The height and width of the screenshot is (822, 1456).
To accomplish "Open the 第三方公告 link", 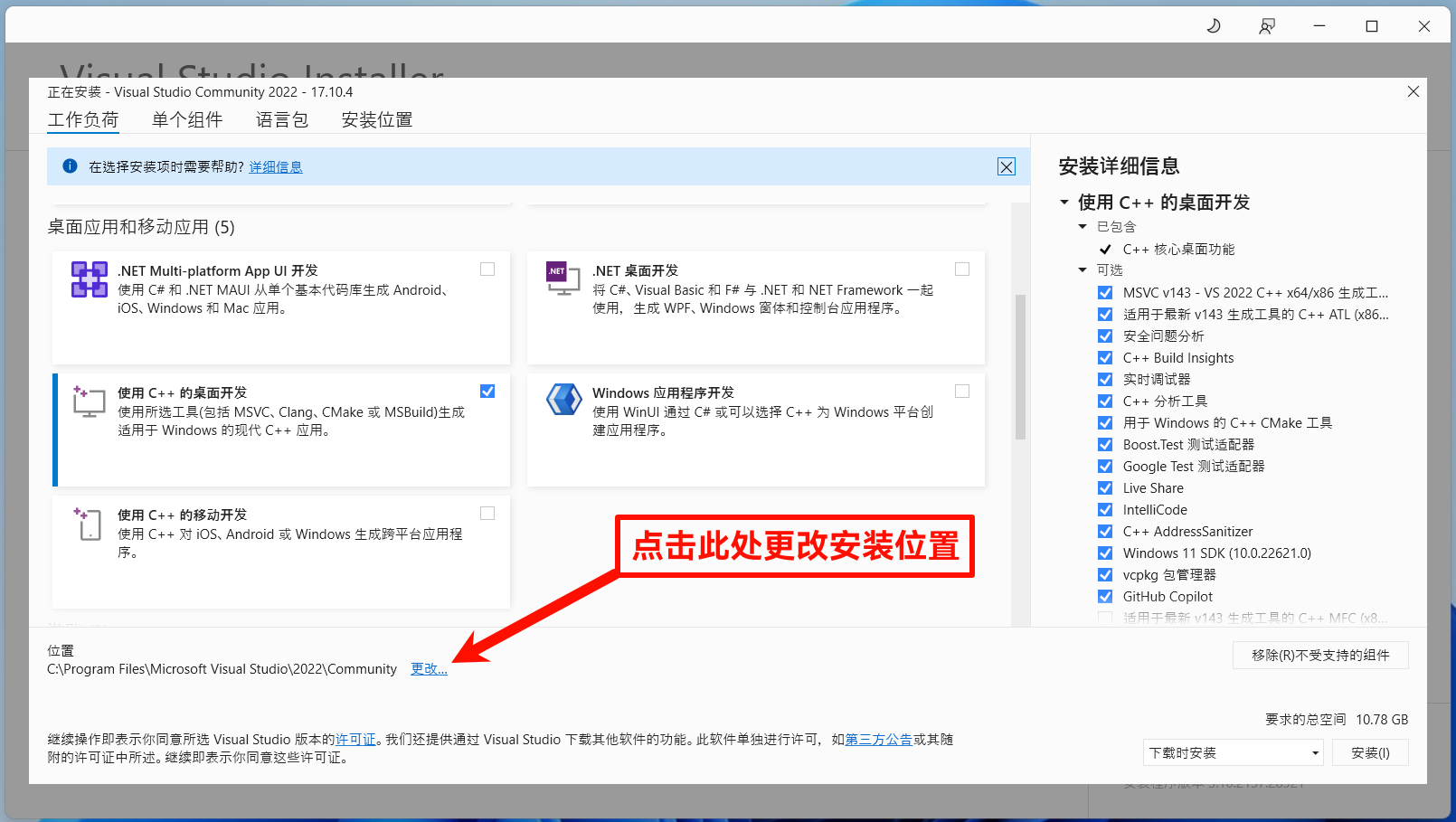I will [x=878, y=740].
